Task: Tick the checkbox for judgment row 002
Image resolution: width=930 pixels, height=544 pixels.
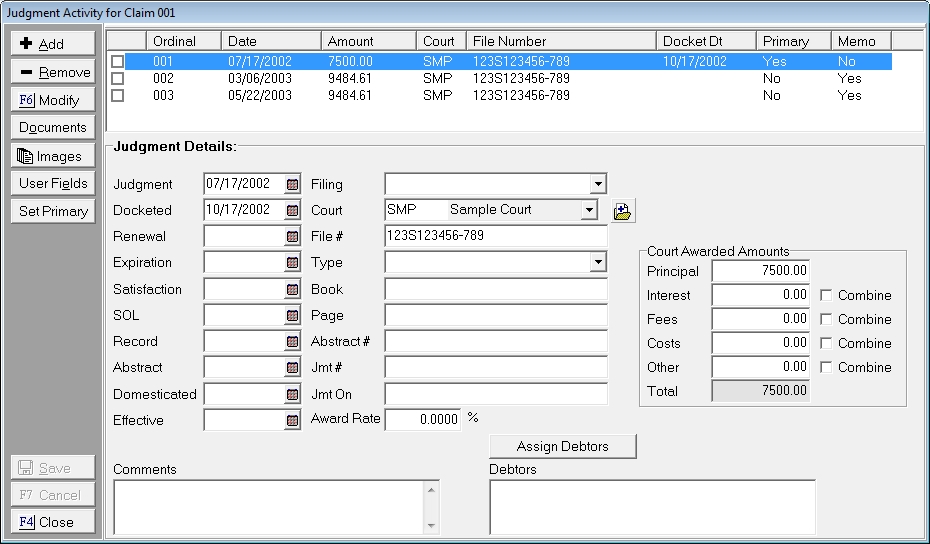Action: click(x=118, y=78)
